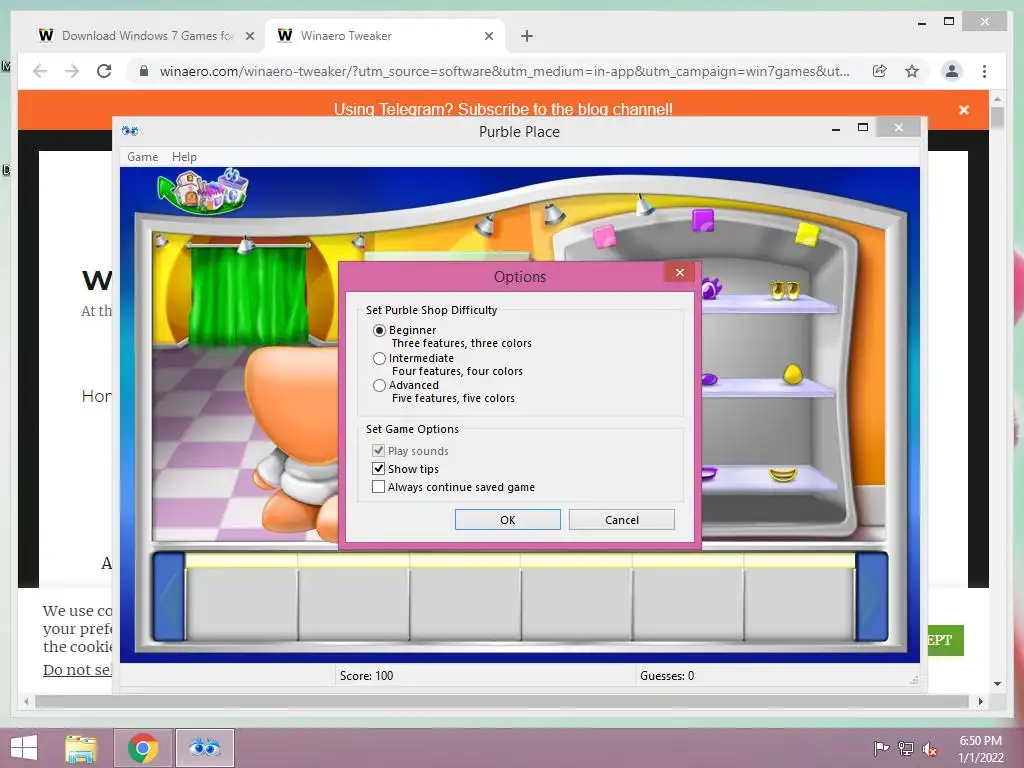Pick the yellow color swatch on shelf
This screenshot has width=1024, height=768.
tap(807, 234)
